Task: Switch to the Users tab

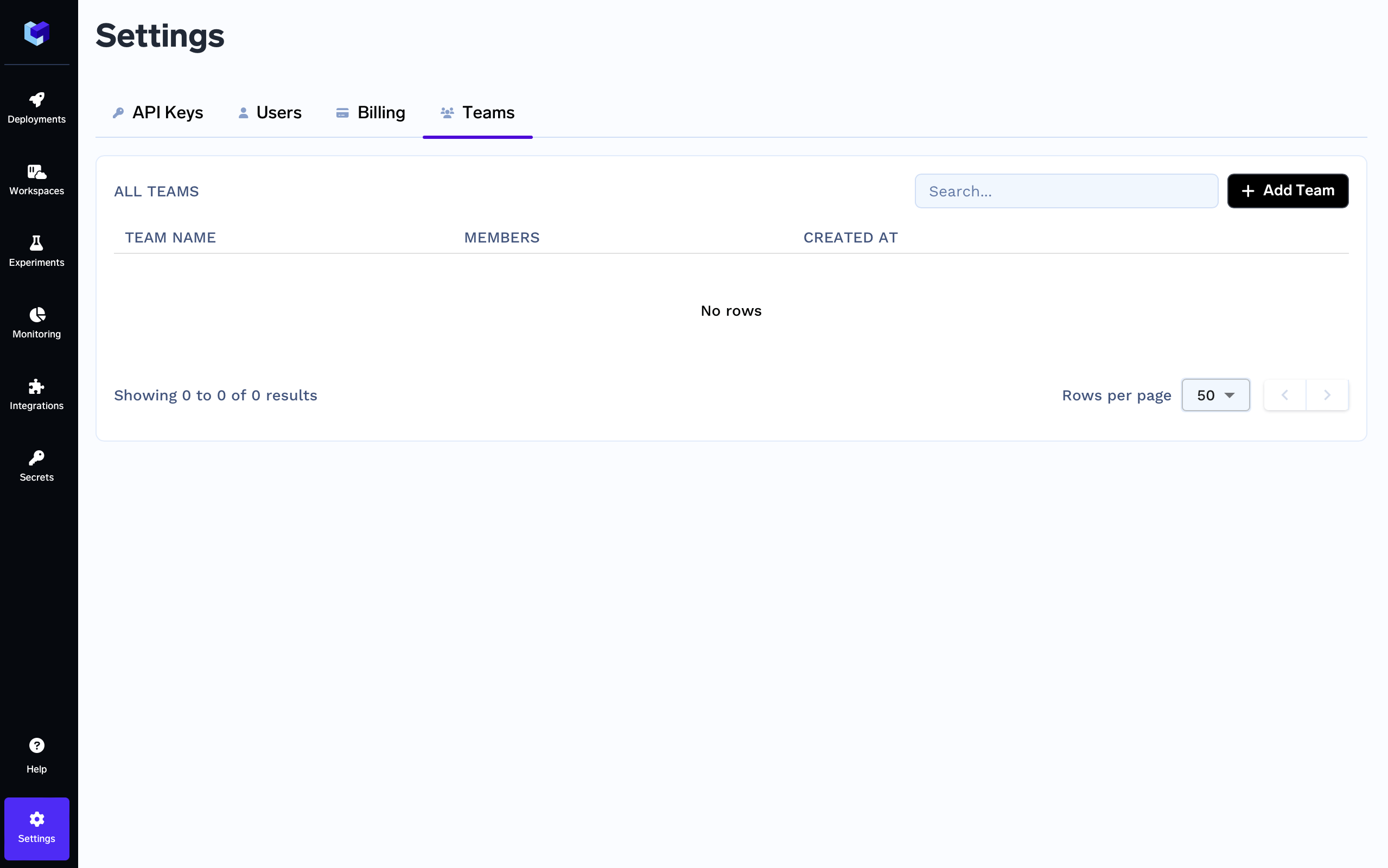Action: (270, 112)
